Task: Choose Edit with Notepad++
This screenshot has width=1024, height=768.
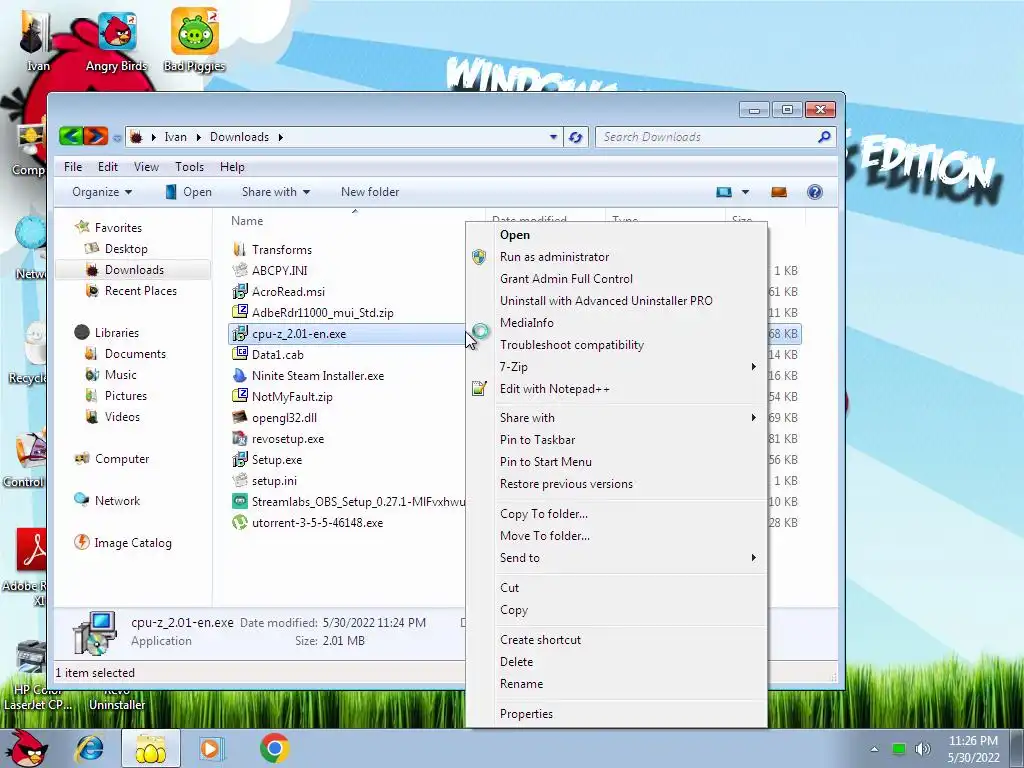Action: coord(554,389)
